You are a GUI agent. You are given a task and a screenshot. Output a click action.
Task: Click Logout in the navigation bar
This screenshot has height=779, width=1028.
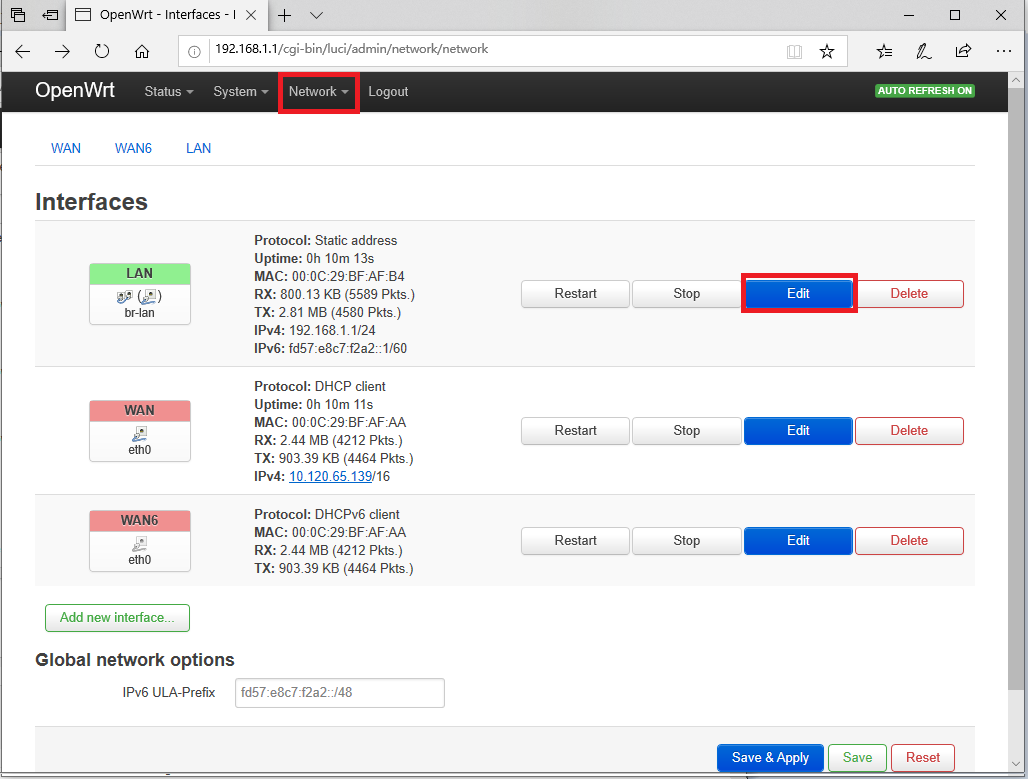tap(388, 92)
